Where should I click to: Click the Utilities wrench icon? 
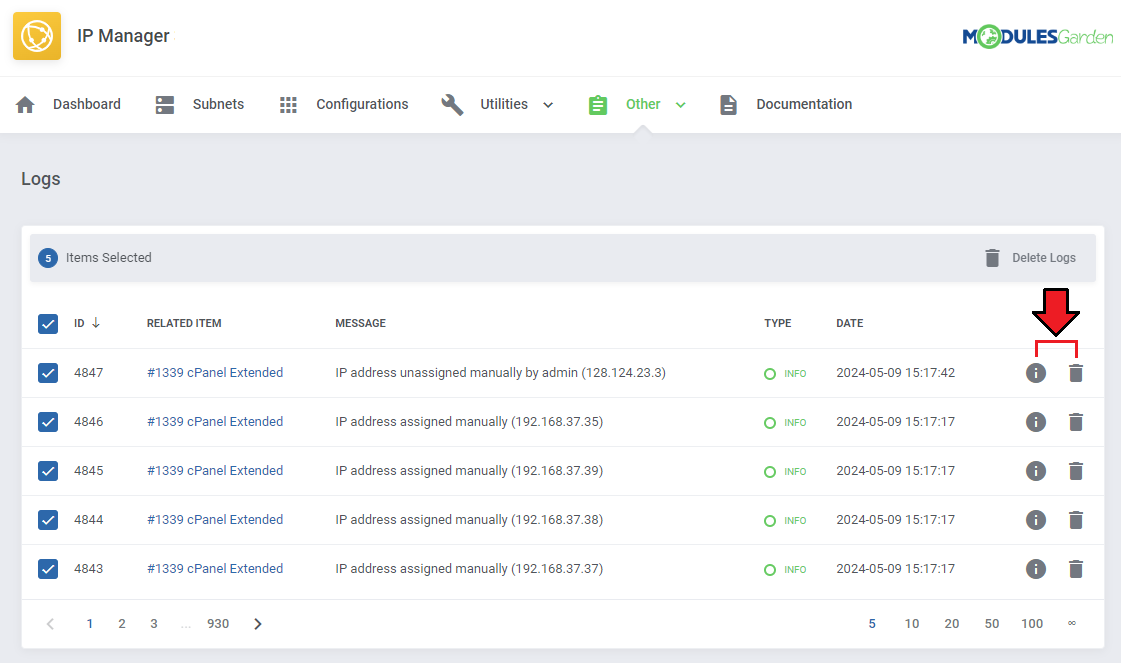(x=452, y=104)
